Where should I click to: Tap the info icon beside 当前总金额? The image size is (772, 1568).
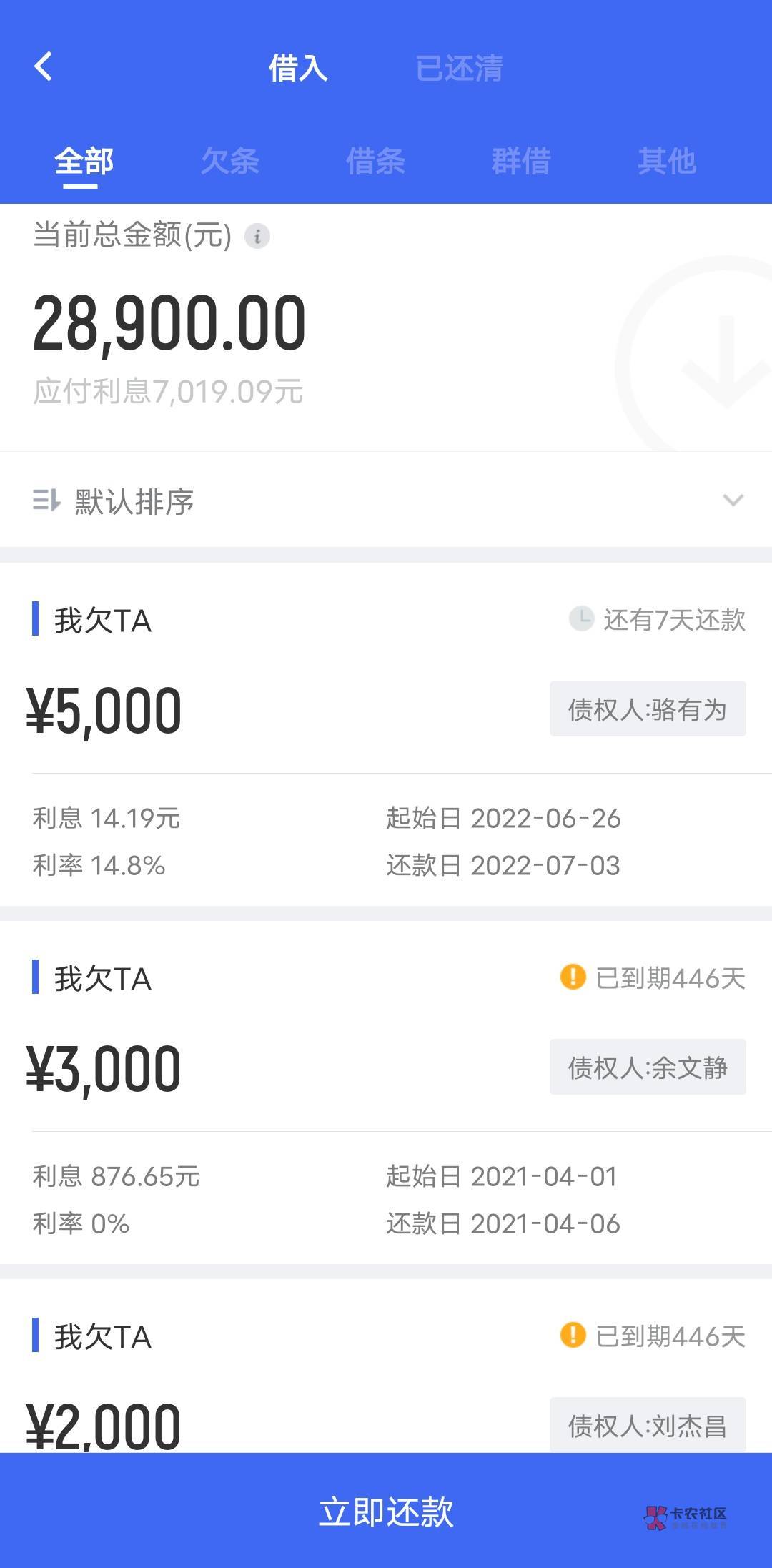pos(257,235)
